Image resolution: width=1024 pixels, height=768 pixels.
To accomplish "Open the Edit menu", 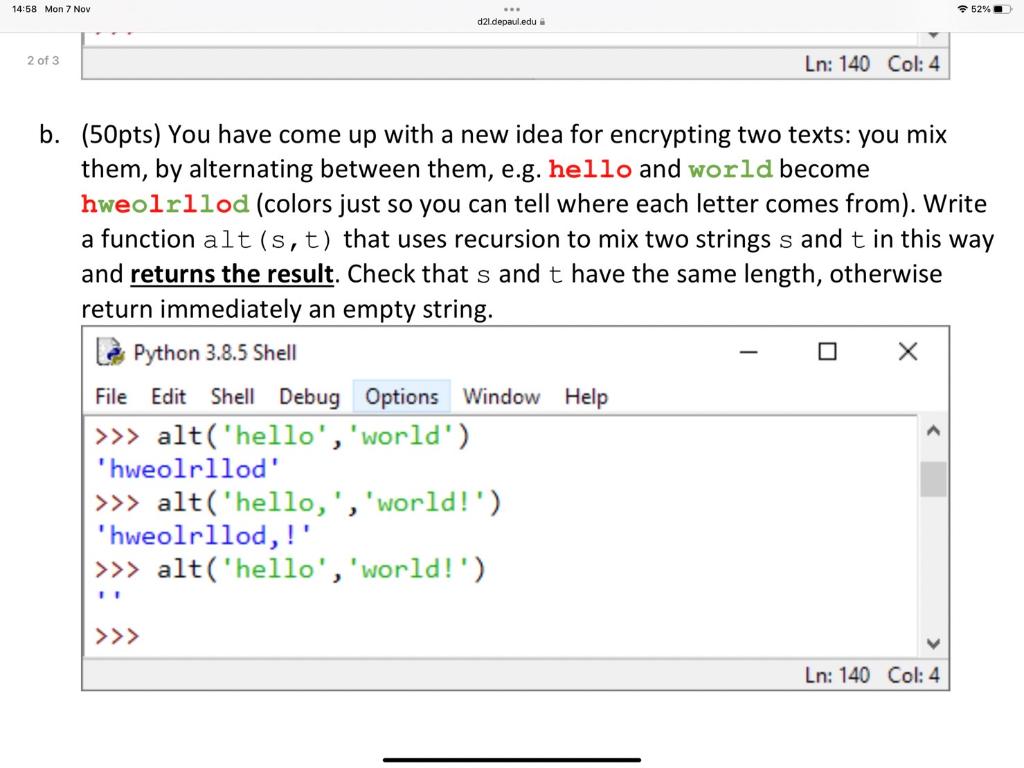I will (x=168, y=396).
